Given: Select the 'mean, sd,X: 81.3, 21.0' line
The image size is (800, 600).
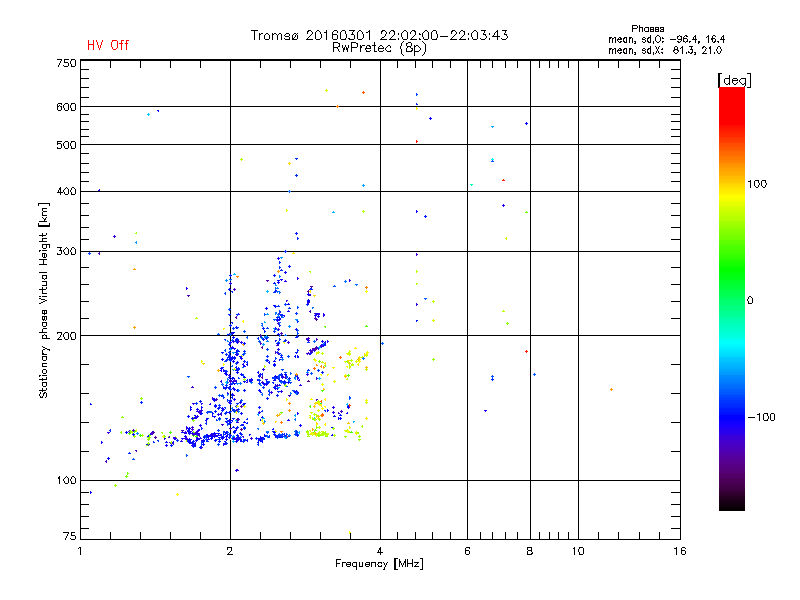Looking at the screenshot, I should point(665,50).
